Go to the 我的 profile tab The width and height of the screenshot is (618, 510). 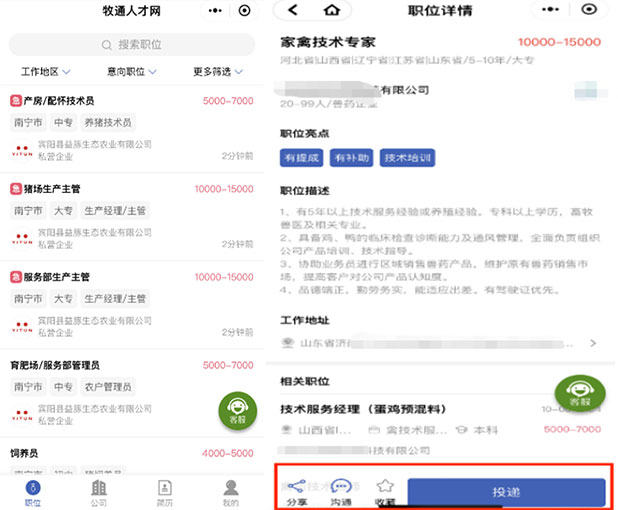[231, 492]
